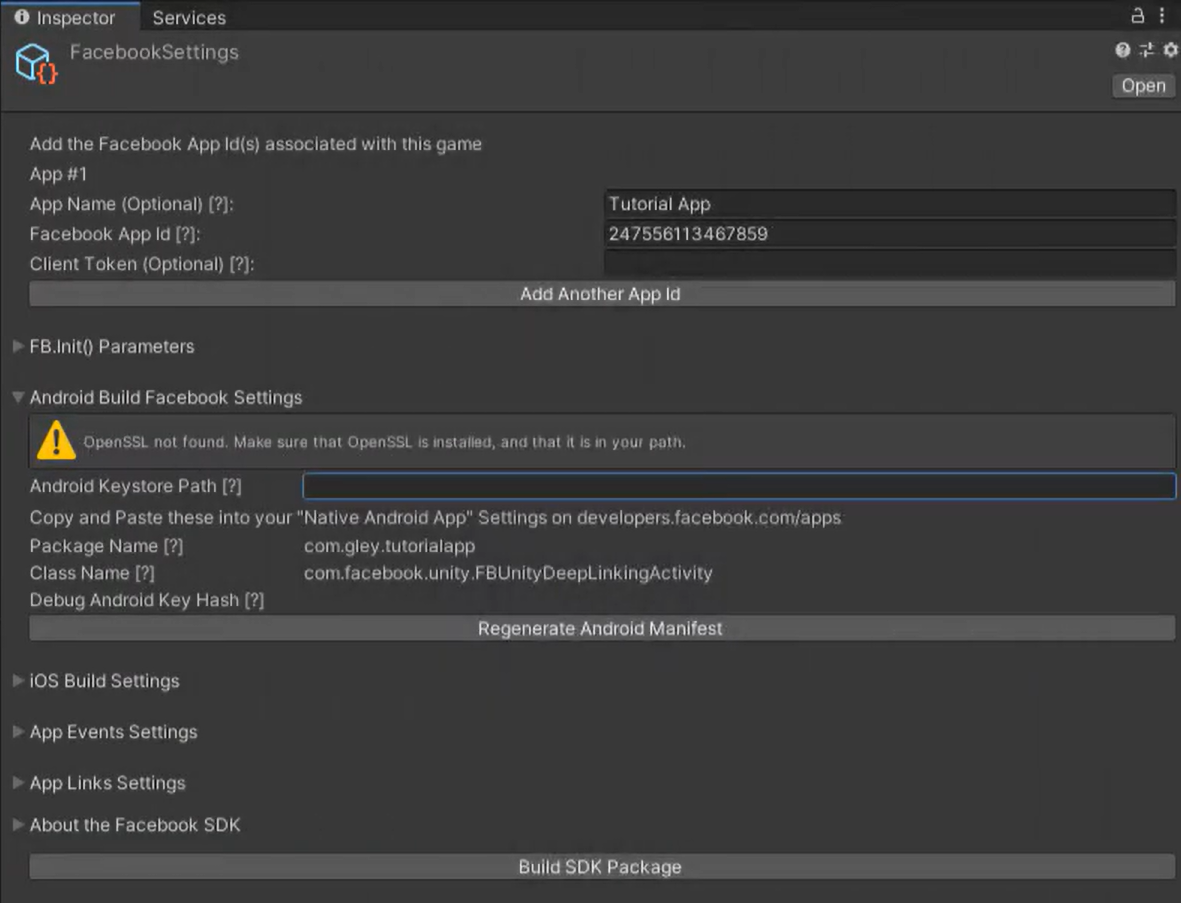Viewport: 1181px width, 903px height.
Task: Click the App #1 label
Action: [x=58, y=174]
